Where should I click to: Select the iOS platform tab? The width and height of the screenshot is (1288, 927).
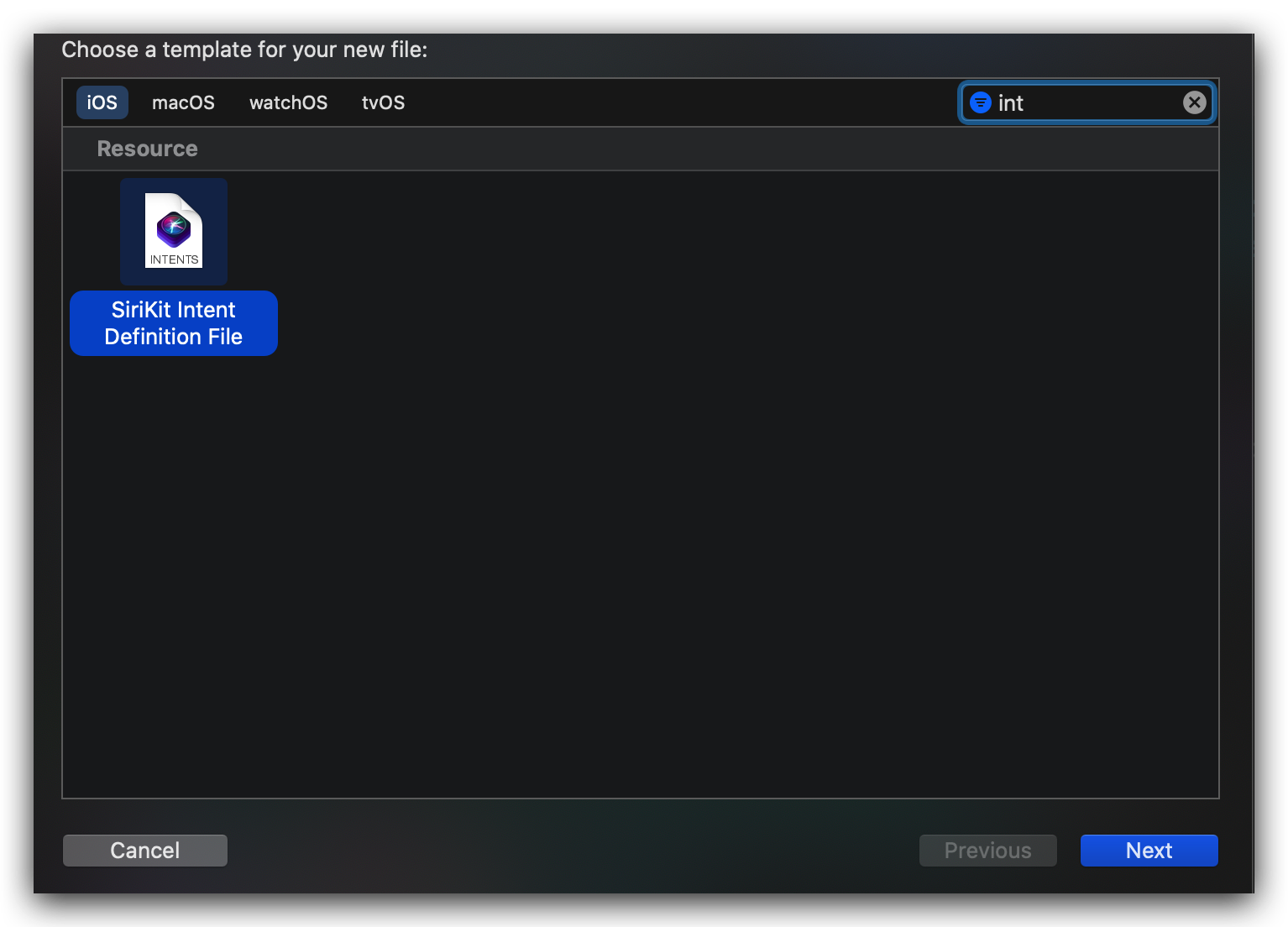point(102,102)
